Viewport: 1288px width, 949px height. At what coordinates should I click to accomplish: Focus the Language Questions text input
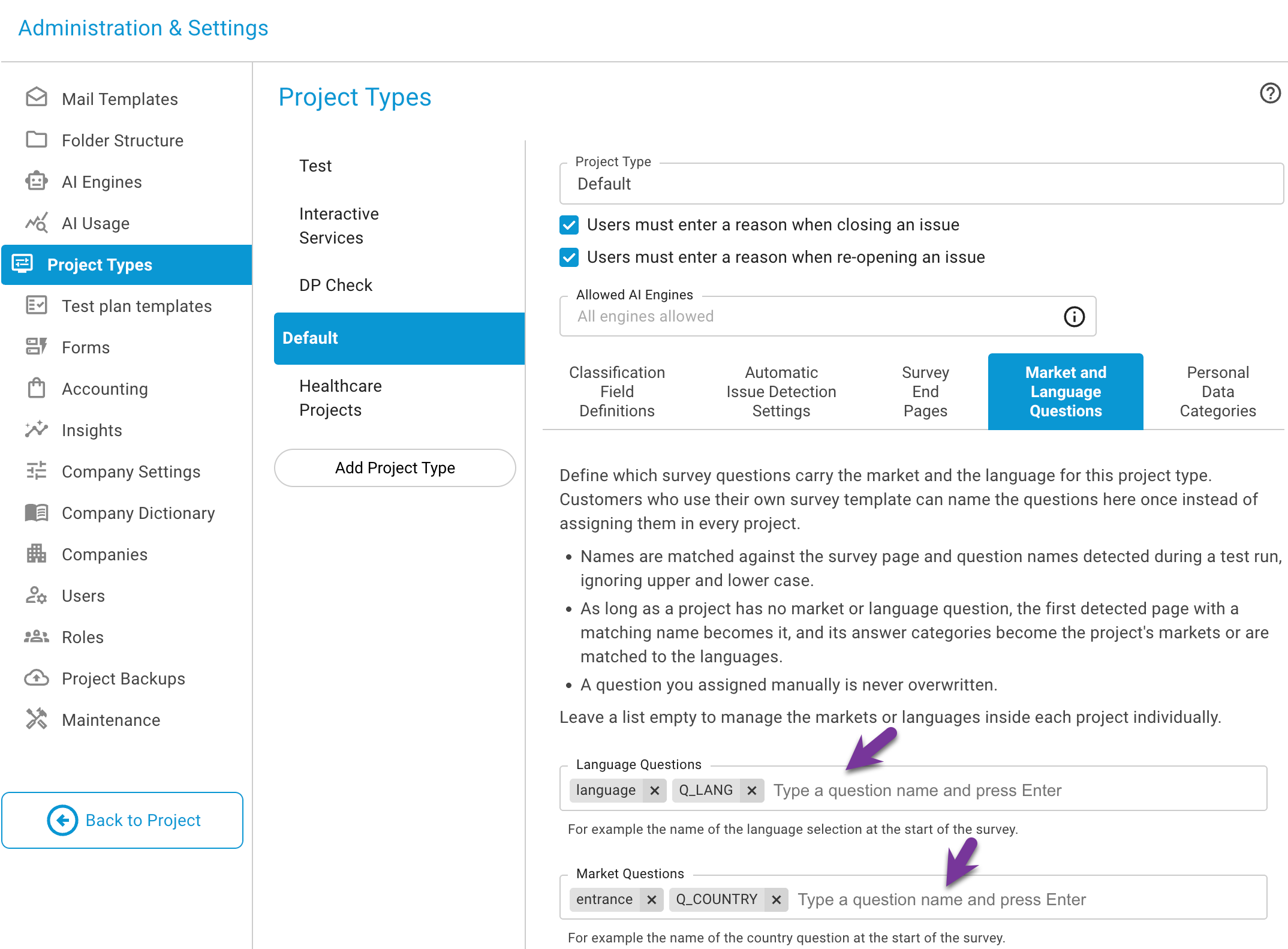(1016, 791)
